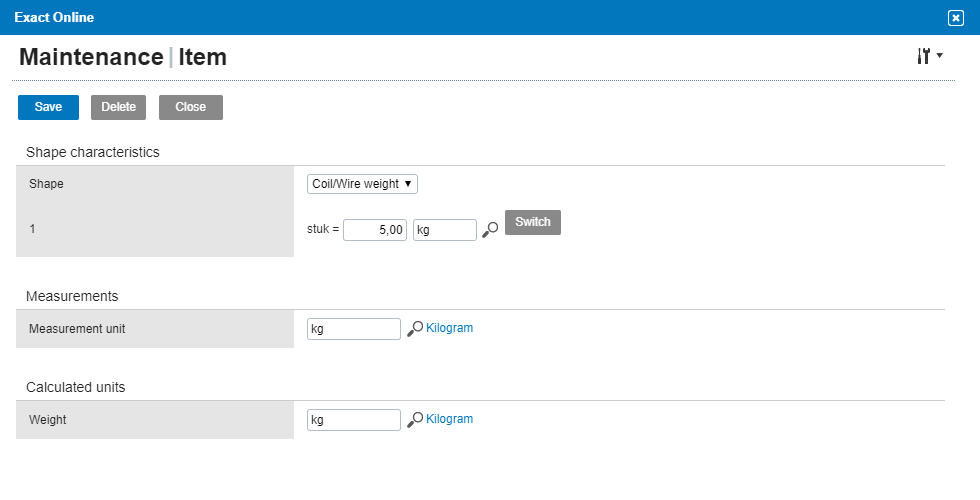Screen dimensions: 980x500
Task: Click the Shape characteristics heading
Action: click(x=92, y=152)
